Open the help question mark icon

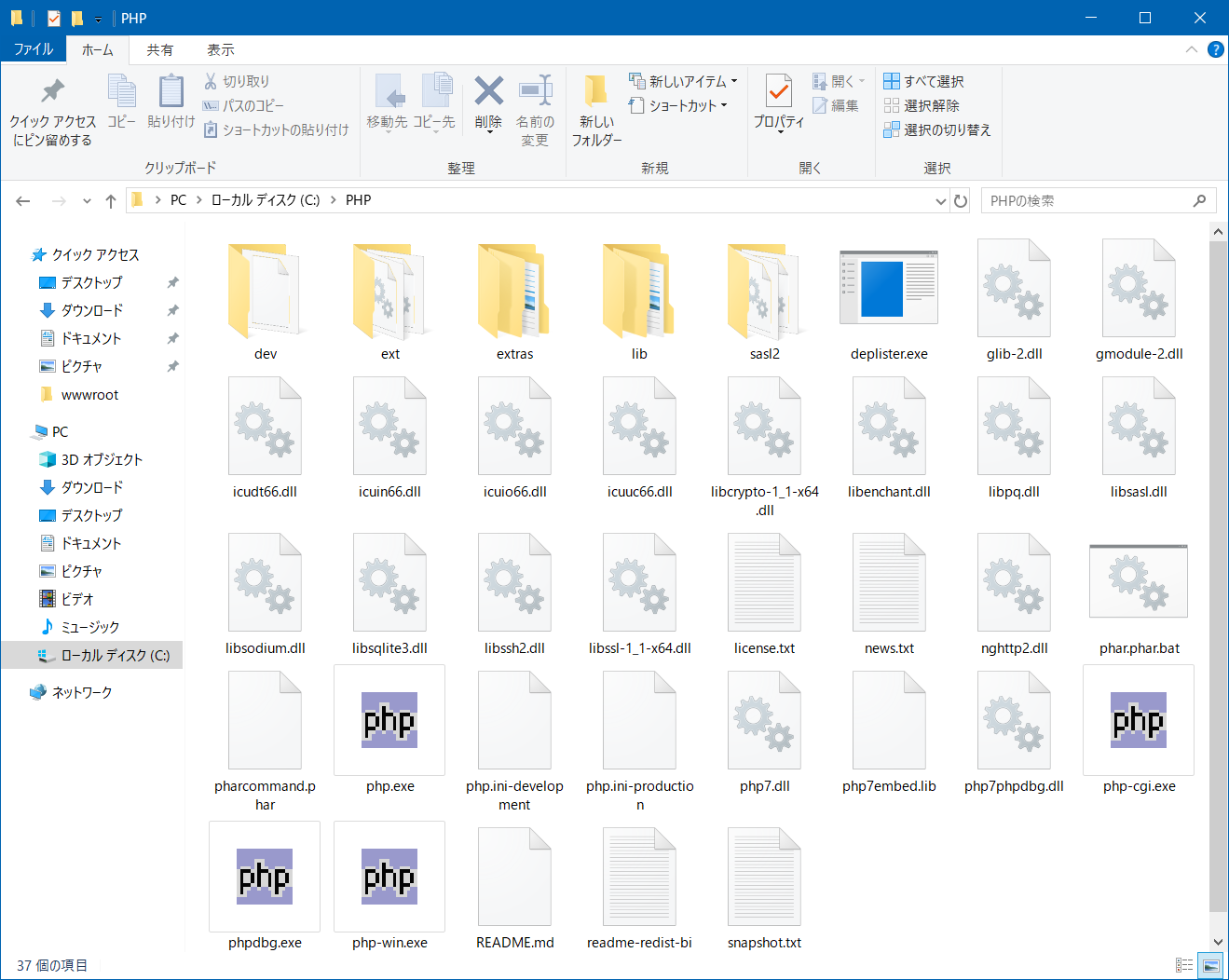click(x=1215, y=49)
